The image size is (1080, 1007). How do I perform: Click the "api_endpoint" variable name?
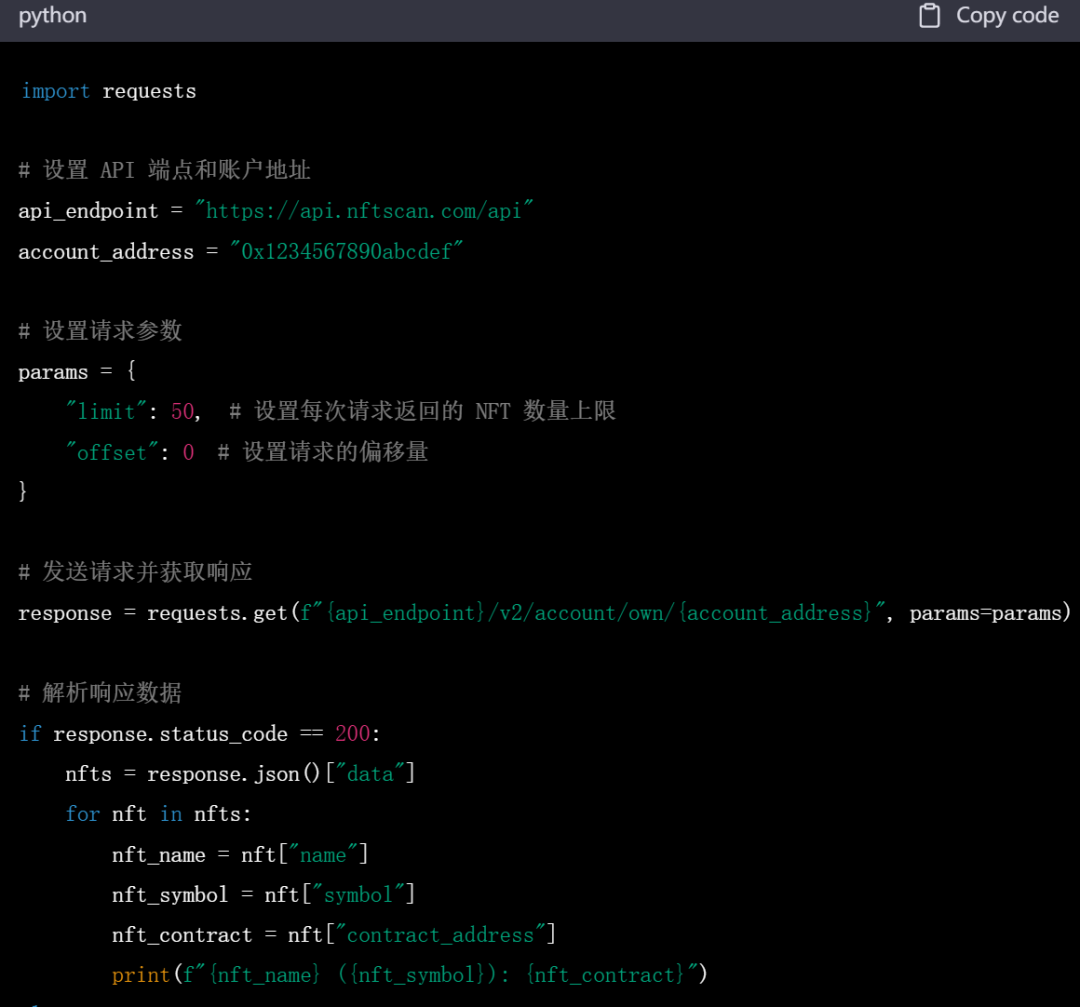pyautogui.click(x=88, y=211)
